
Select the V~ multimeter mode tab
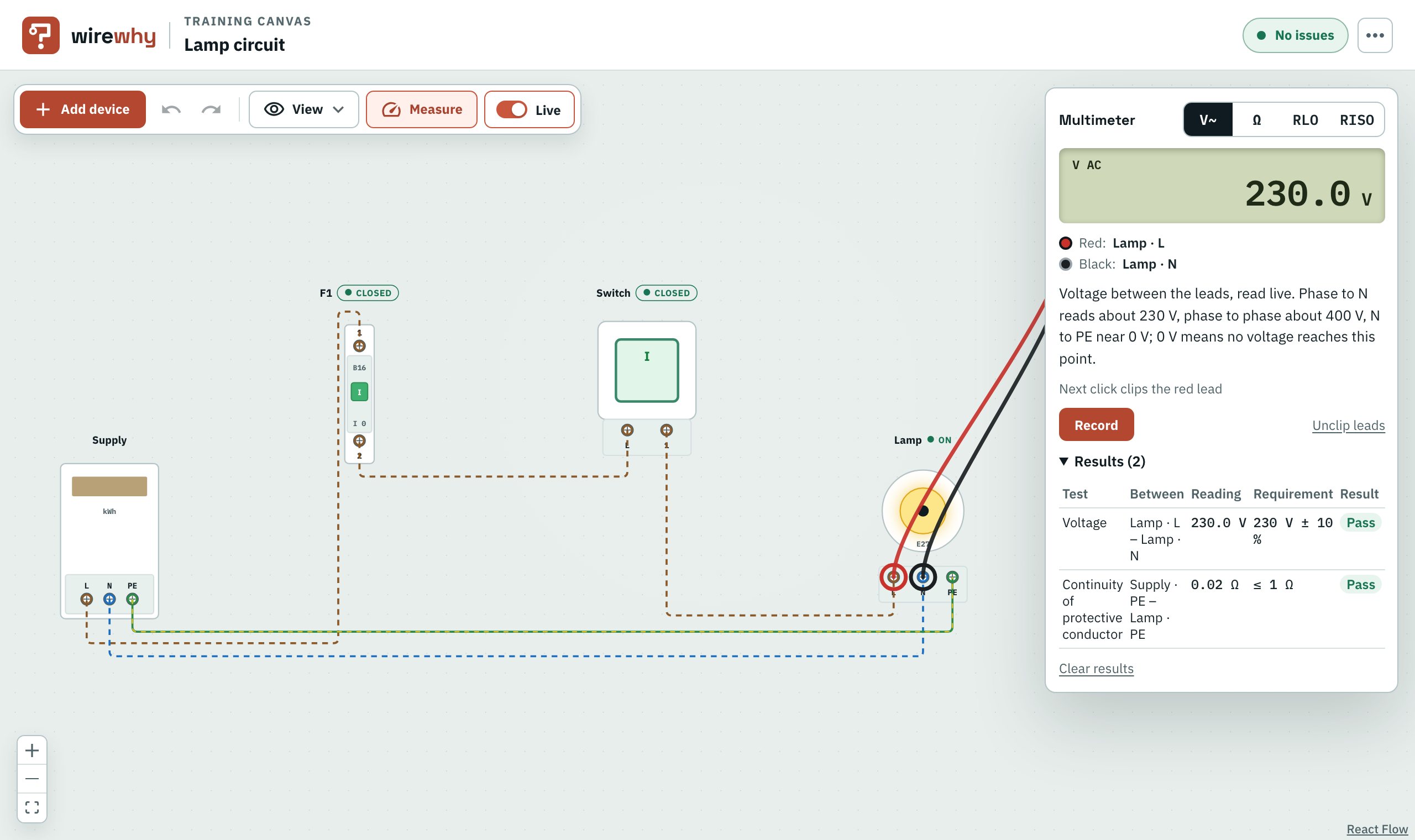tap(1208, 120)
